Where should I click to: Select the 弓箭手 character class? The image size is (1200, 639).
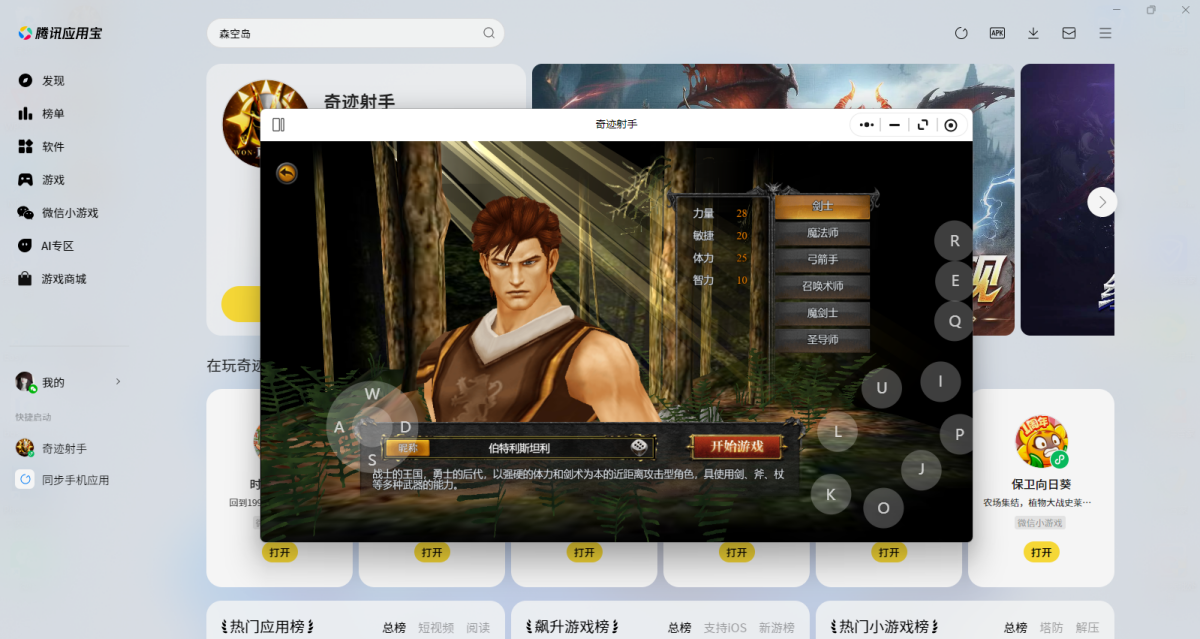pos(822,259)
